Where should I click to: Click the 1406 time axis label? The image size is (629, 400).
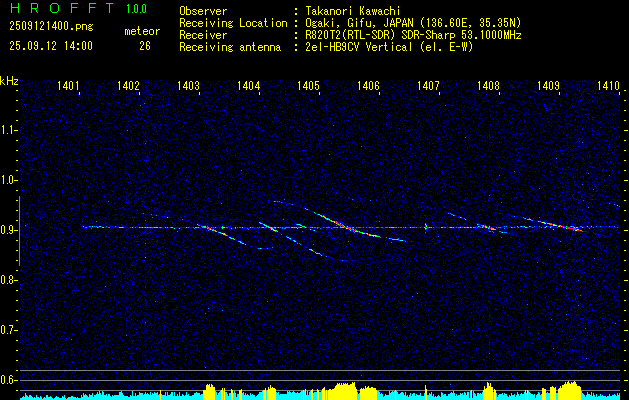[368, 85]
